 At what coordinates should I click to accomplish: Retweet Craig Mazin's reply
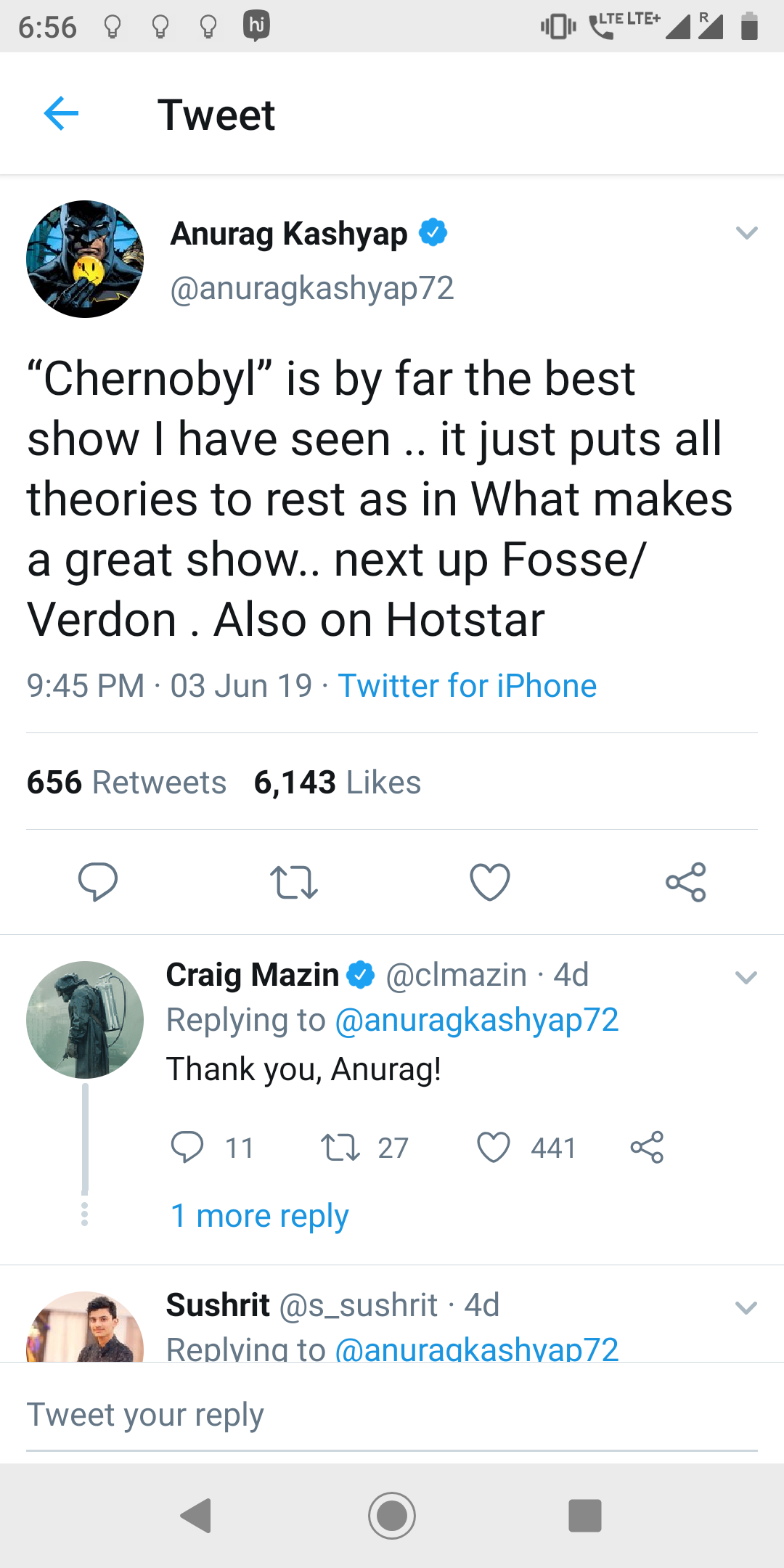(x=340, y=1148)
